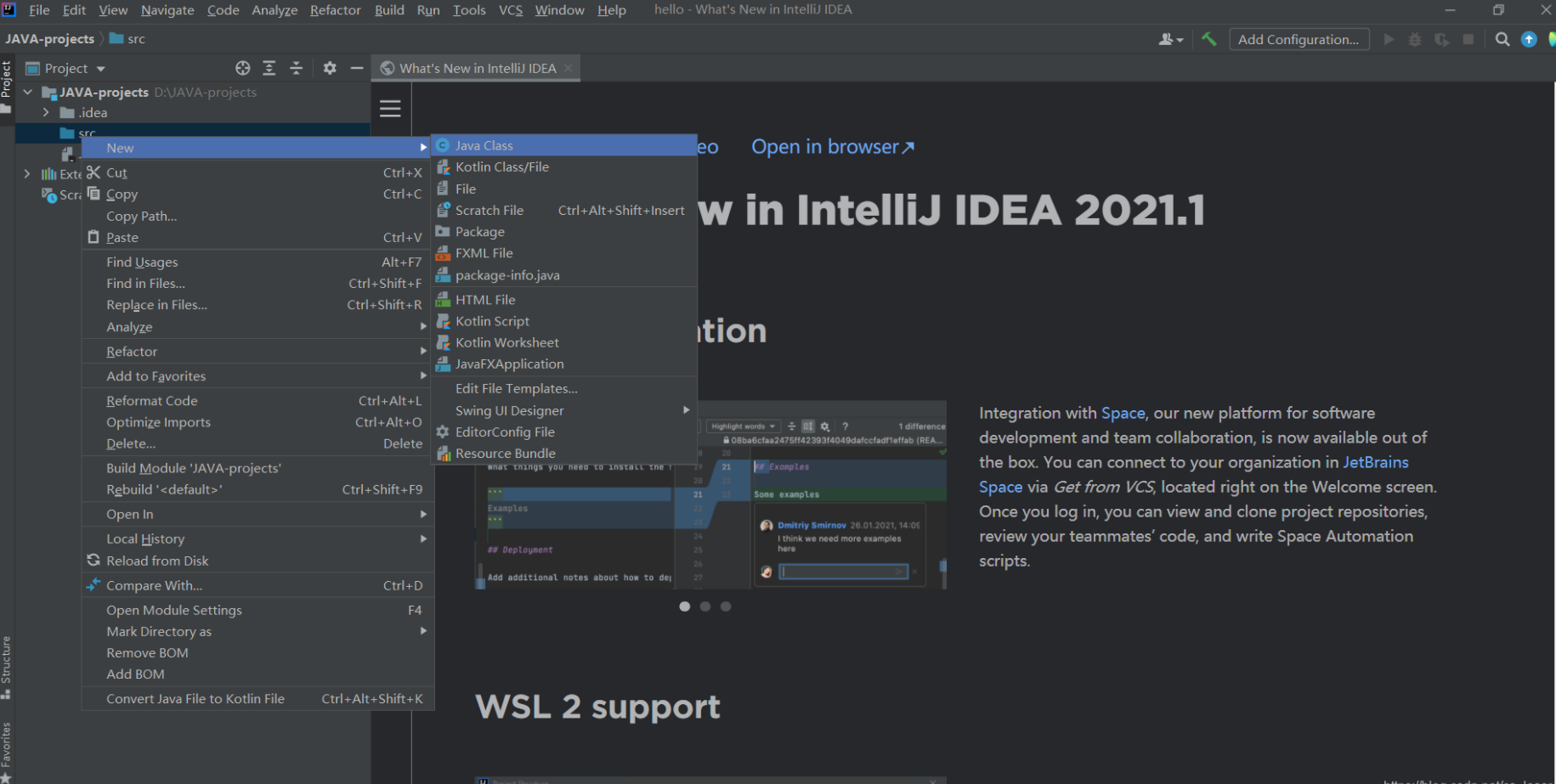Click the Stop square icon
This screenshot has height=784, width=1556.
pyautogui.click(x=1468, y=39)
